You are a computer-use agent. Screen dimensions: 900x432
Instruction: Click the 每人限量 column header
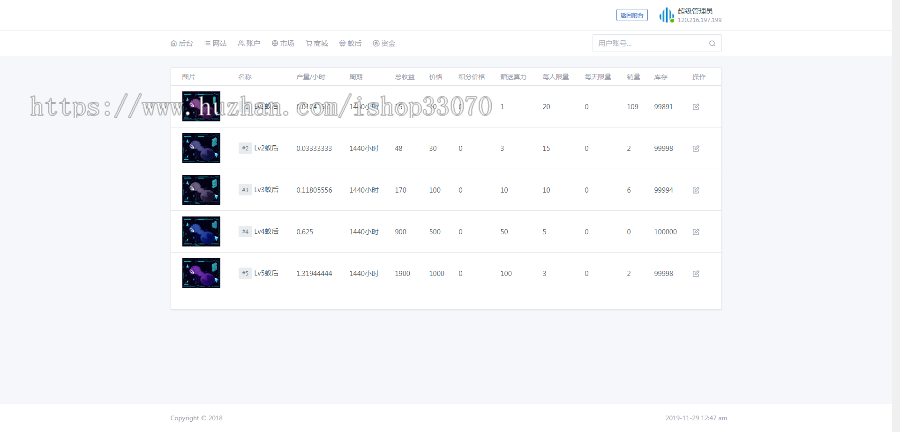[556, 77]
